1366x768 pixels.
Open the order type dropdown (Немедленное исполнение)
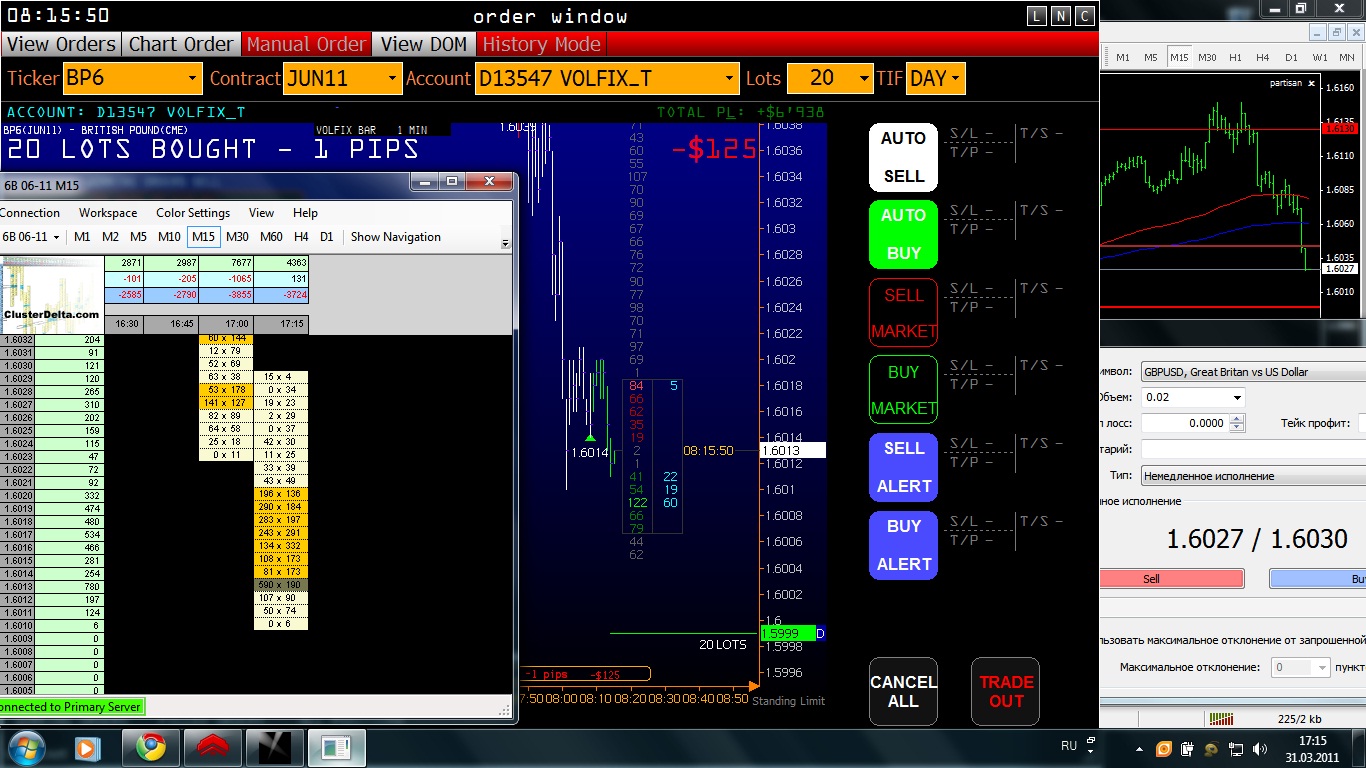click(1253, 476)
